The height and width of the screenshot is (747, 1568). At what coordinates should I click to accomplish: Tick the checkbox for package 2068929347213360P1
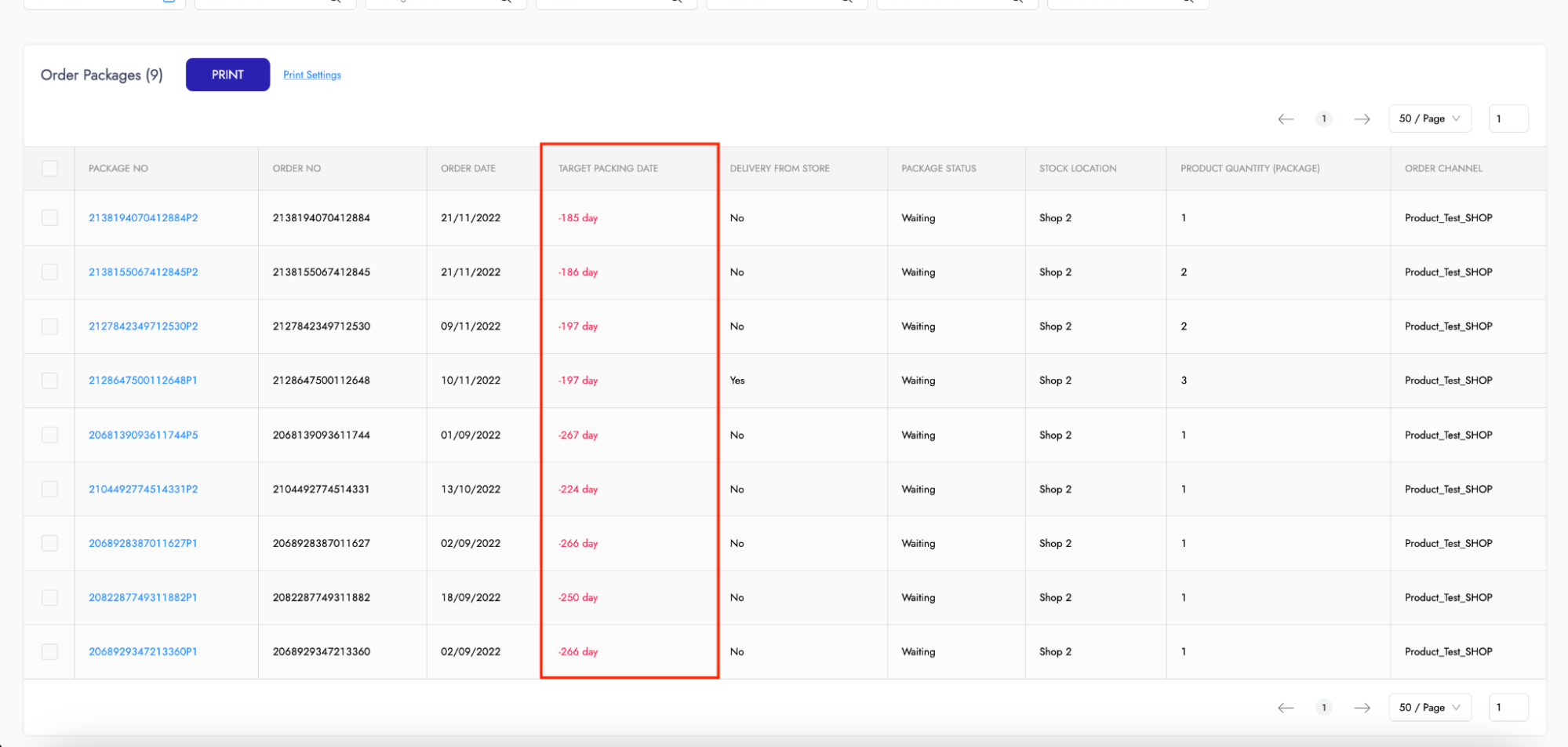click(x=49, y=652)
